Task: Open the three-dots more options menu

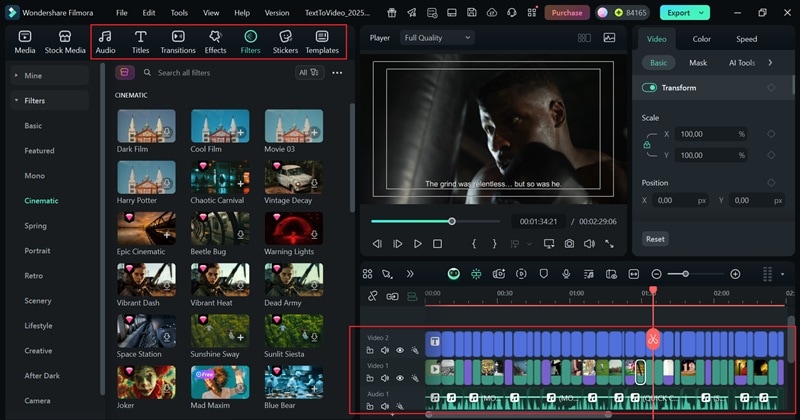Action: click(x=337, y=73)
